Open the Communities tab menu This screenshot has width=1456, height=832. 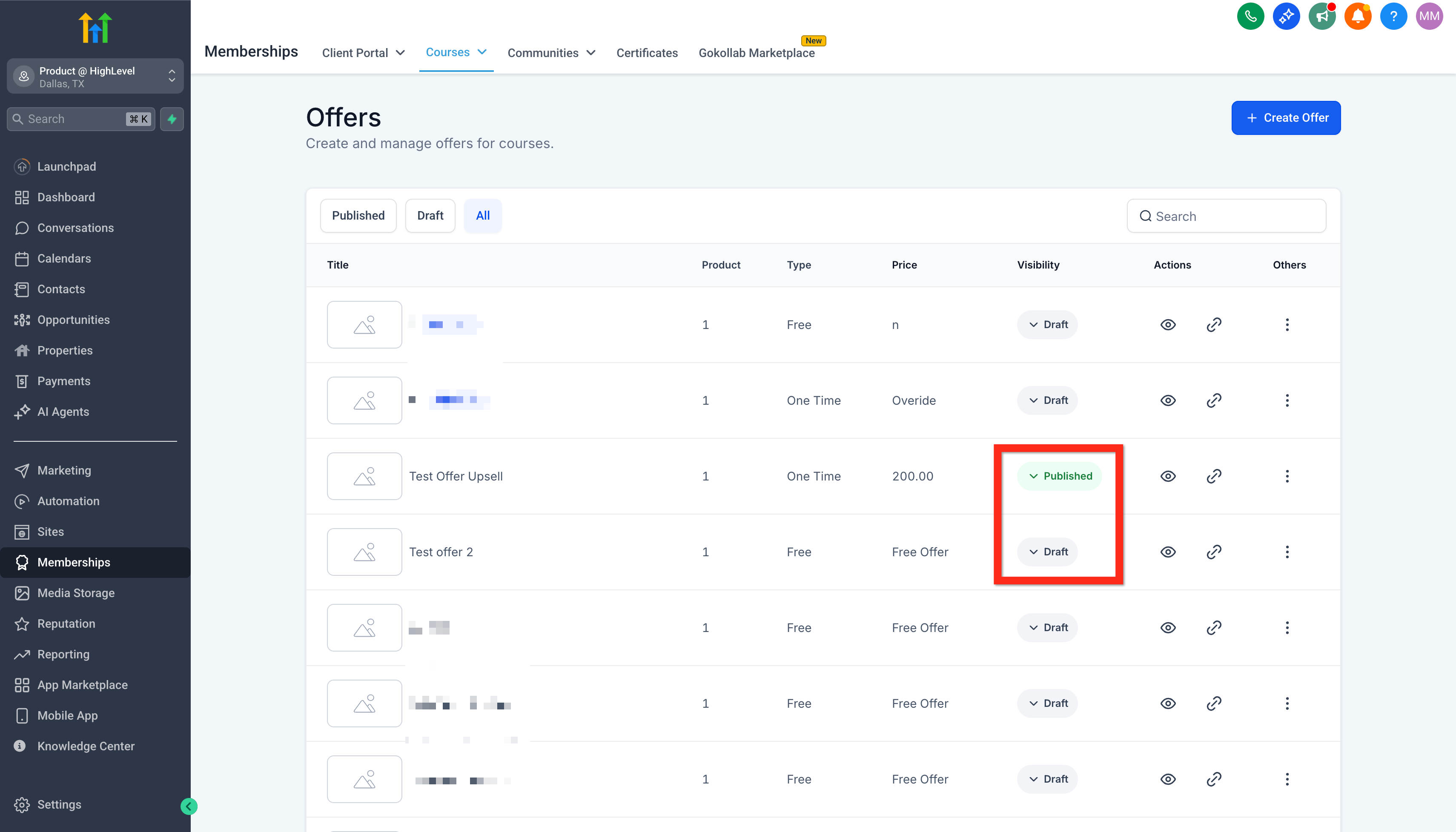click(x=551, y=53)
